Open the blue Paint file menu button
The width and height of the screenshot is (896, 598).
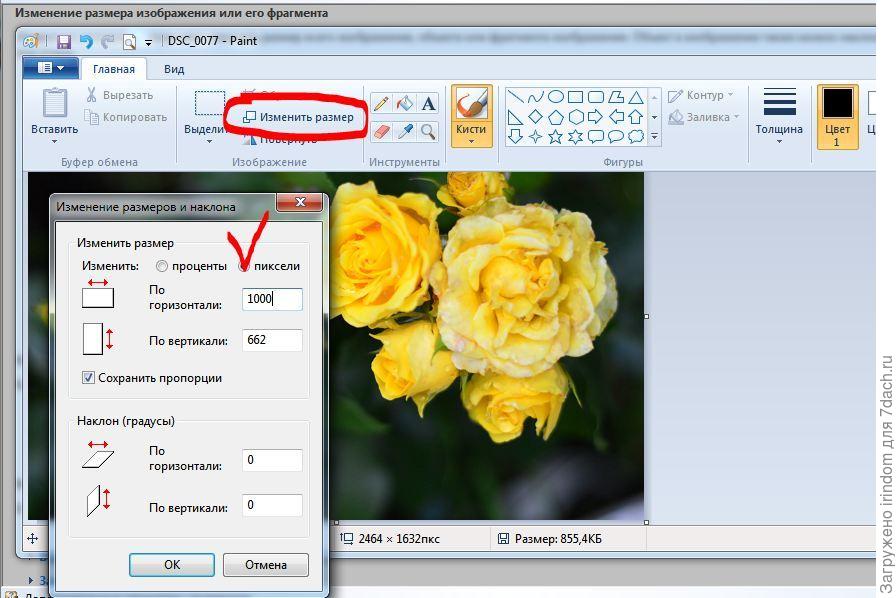pos(51,68)
